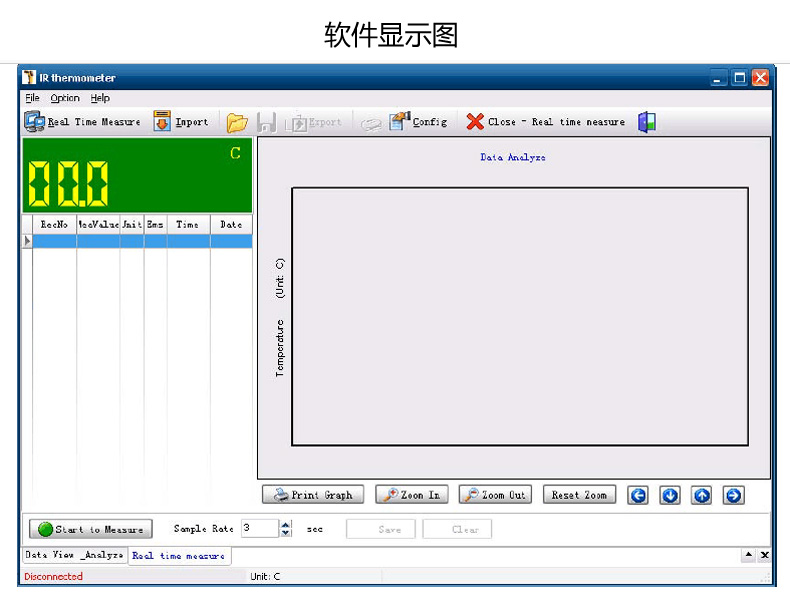Click the Print Graph button
The height and width of the screenshot is (603, 790).
click(x=313, y=495)
